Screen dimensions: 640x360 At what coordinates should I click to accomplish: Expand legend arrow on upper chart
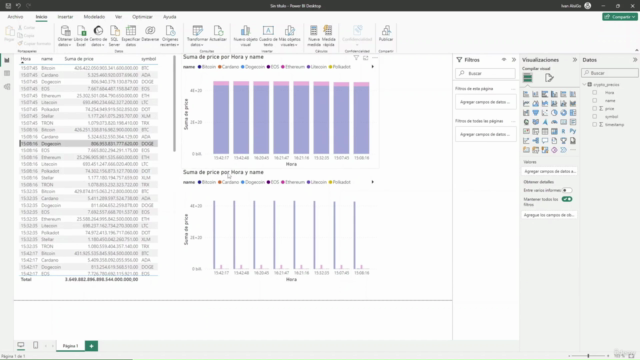click(x=372, y=67)
